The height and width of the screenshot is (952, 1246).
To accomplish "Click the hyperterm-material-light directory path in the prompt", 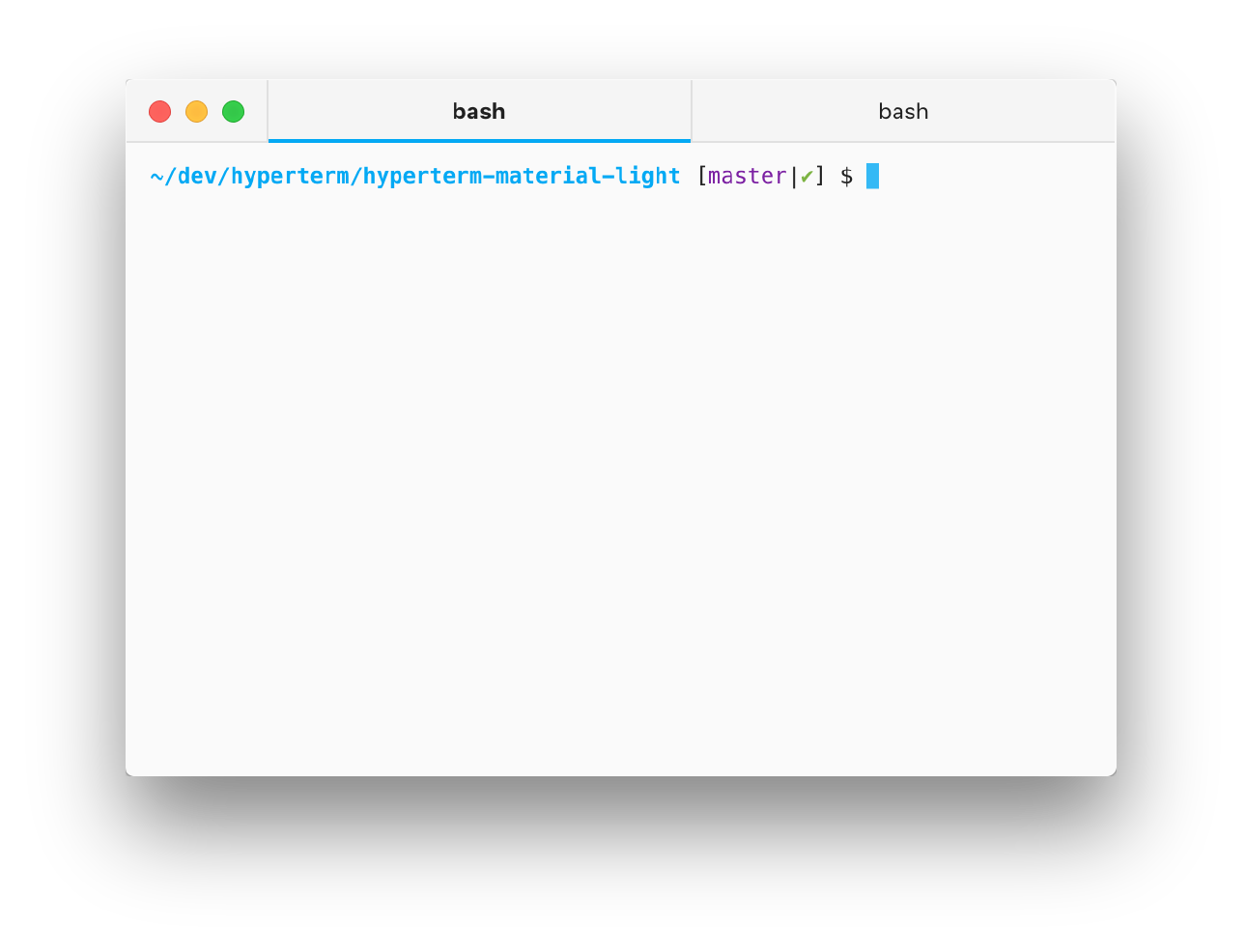I will [415, 176].
